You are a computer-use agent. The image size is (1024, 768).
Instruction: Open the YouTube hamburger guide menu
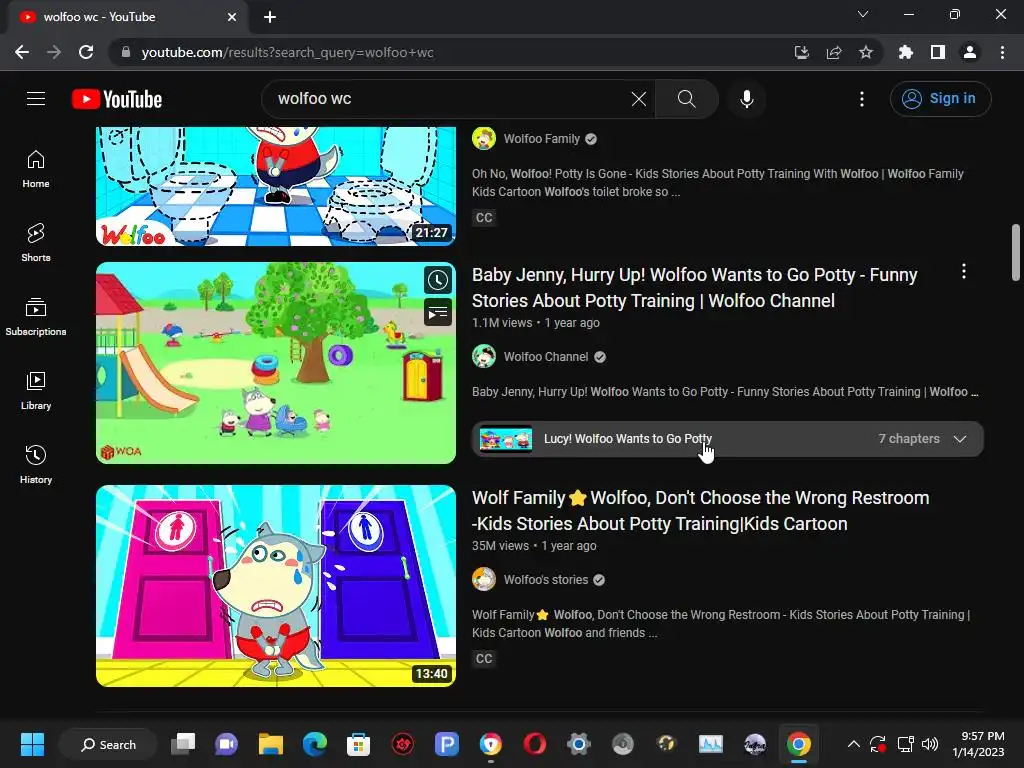(36, 99)
